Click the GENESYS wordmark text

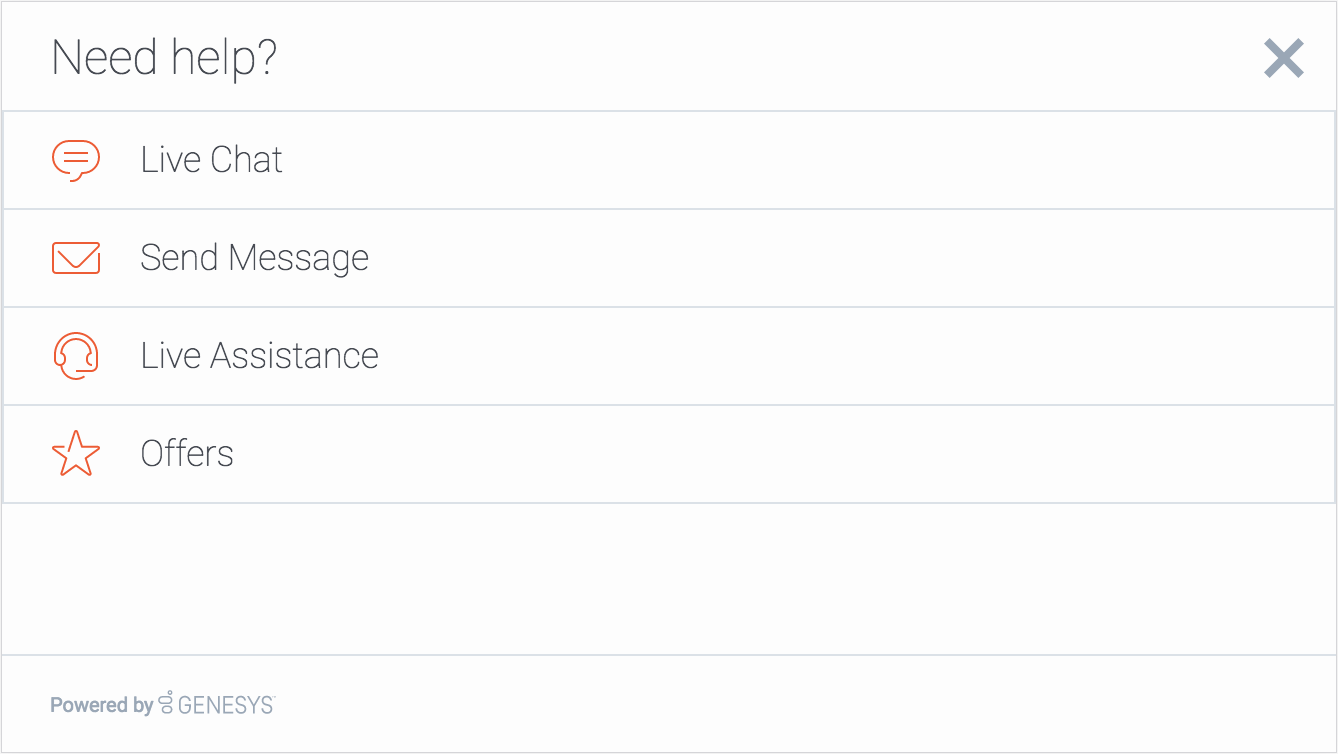click(226, 705)
